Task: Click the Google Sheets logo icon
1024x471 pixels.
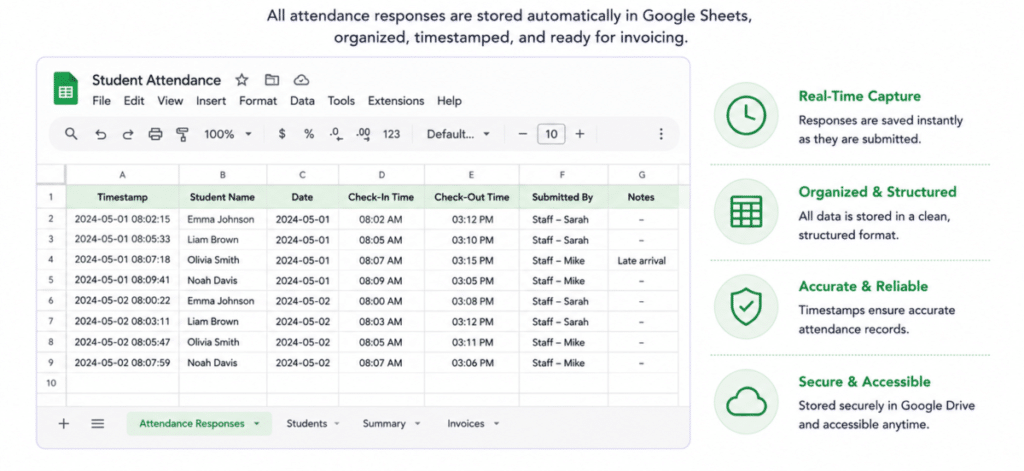Action: (65, 88)
